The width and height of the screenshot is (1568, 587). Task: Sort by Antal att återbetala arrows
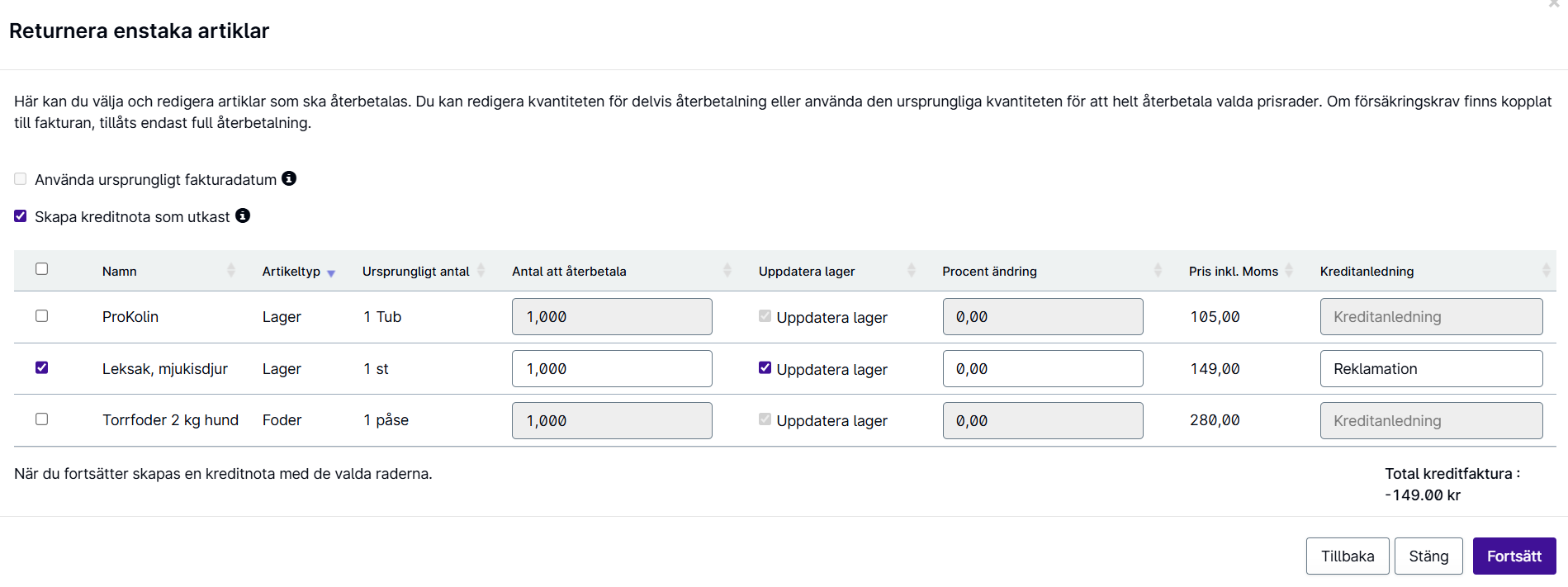pyautogui.click(x=727, y=270)
